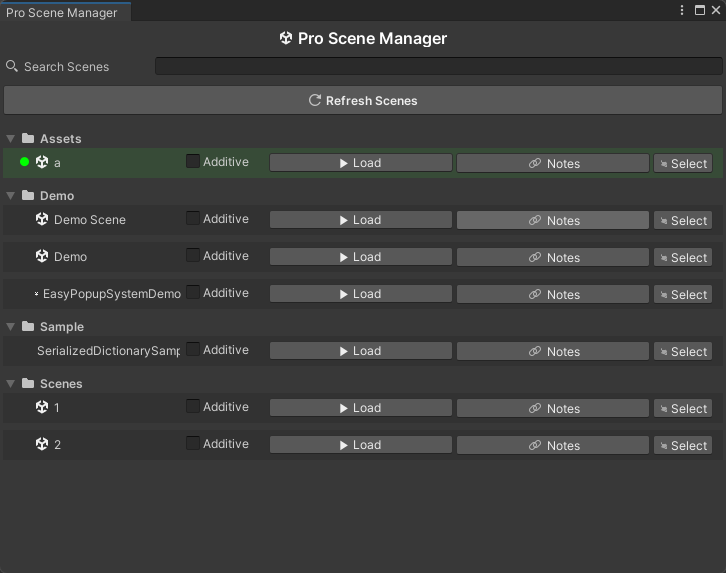Collapse the Scenes folder group

click(x=11, y=383)
